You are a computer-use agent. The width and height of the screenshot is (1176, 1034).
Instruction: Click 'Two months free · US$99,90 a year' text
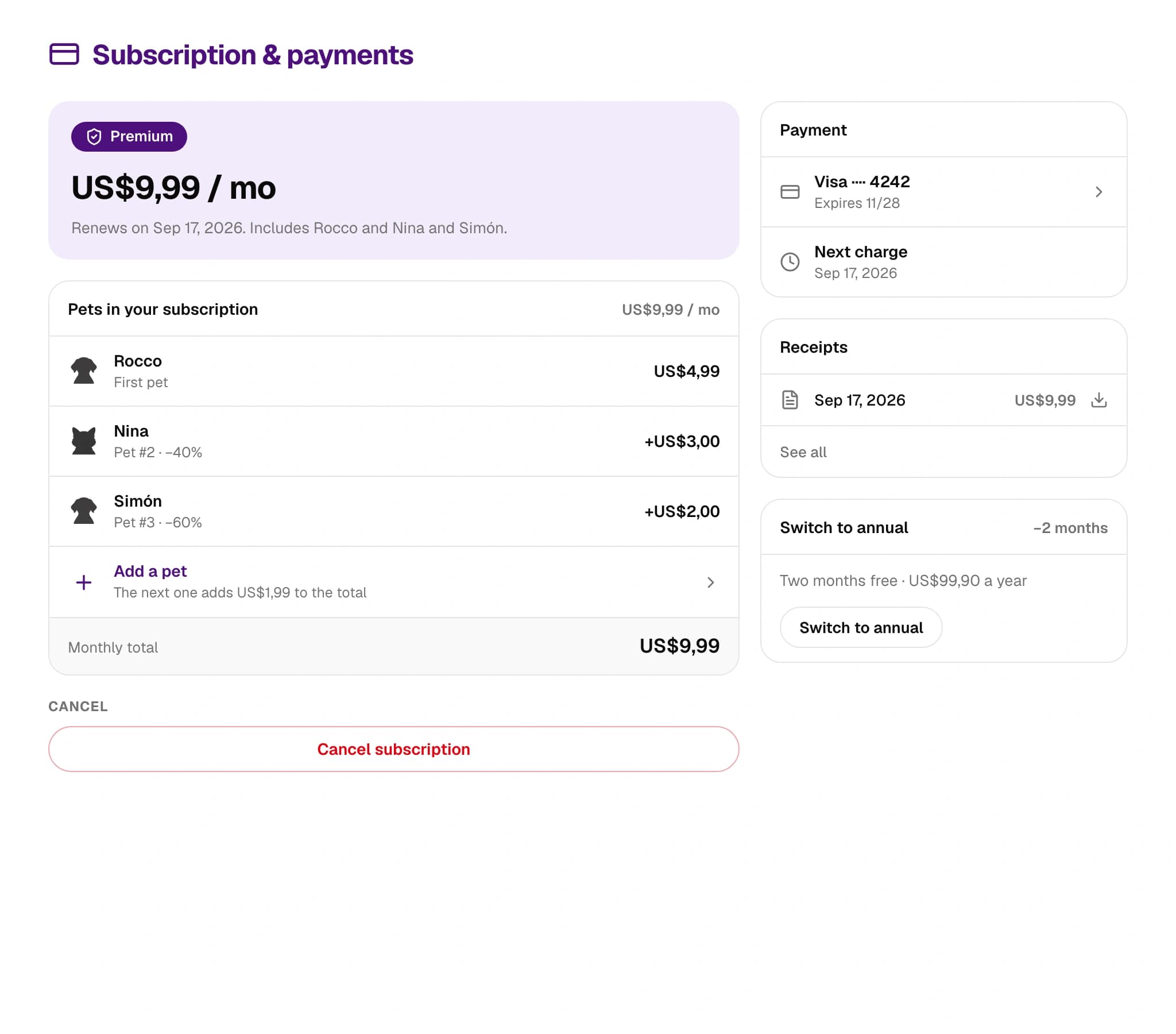903,580
